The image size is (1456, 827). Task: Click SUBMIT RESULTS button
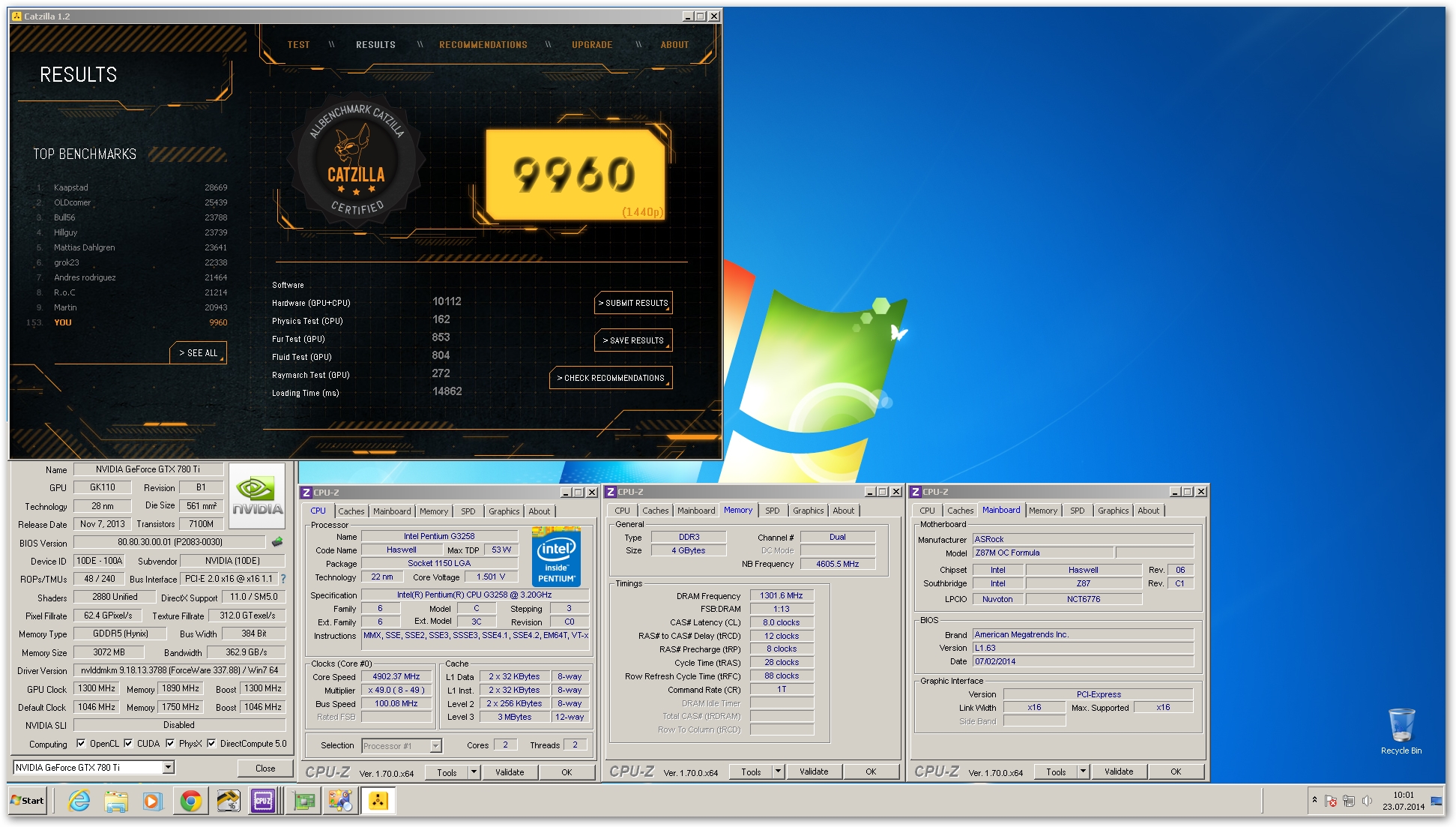[x=633, y=303]
